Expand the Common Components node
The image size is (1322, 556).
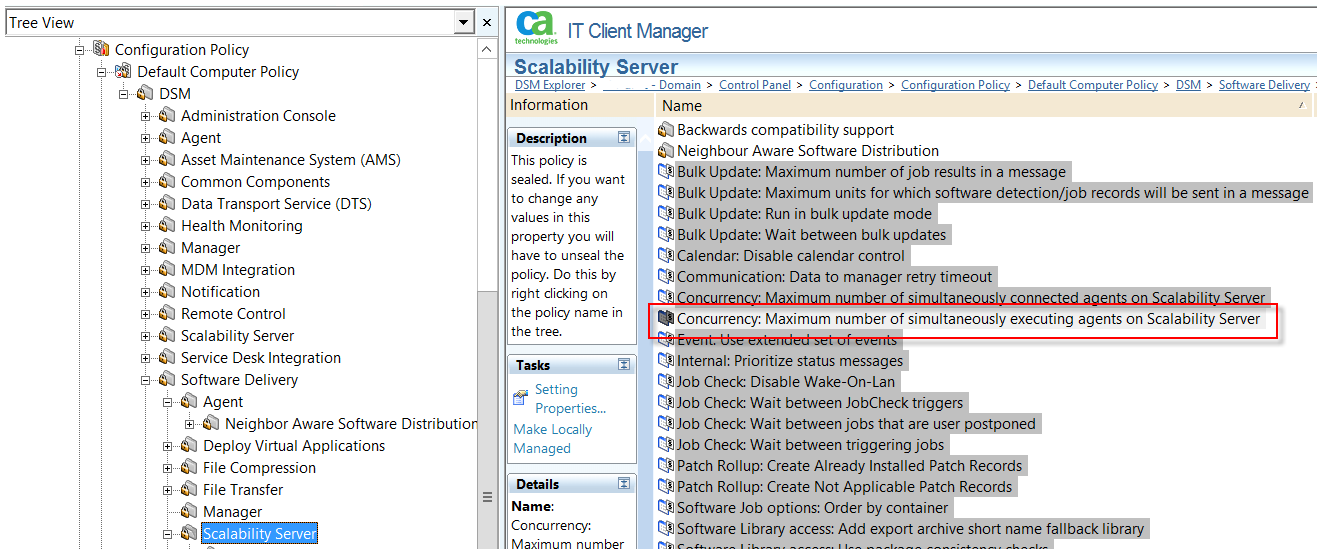pyautogui.click(x=145, y=182)
